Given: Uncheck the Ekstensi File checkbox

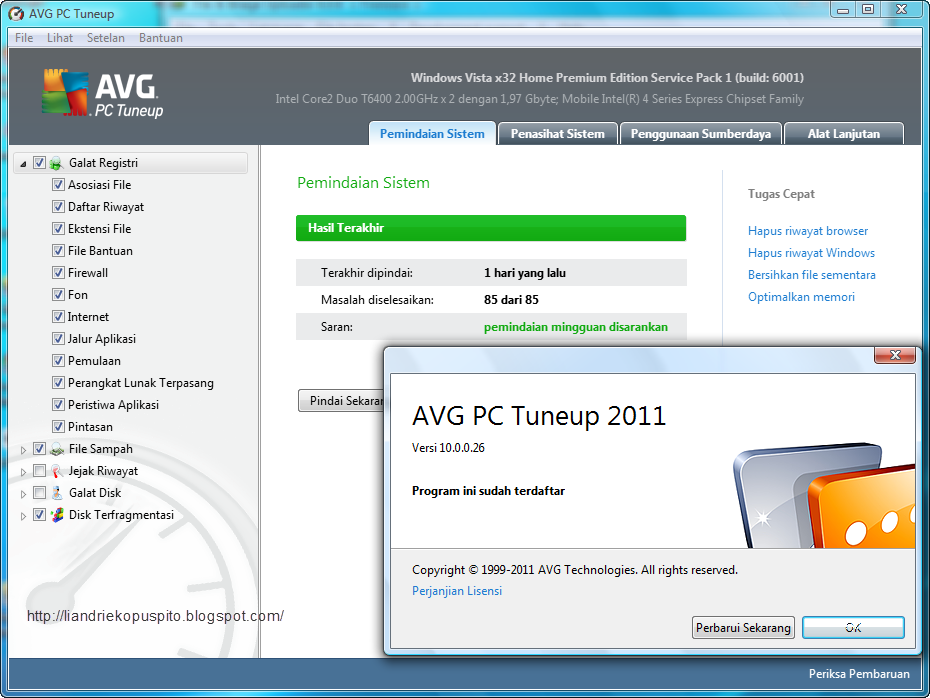Looking at the screenshot, I should tap(58, 228).
